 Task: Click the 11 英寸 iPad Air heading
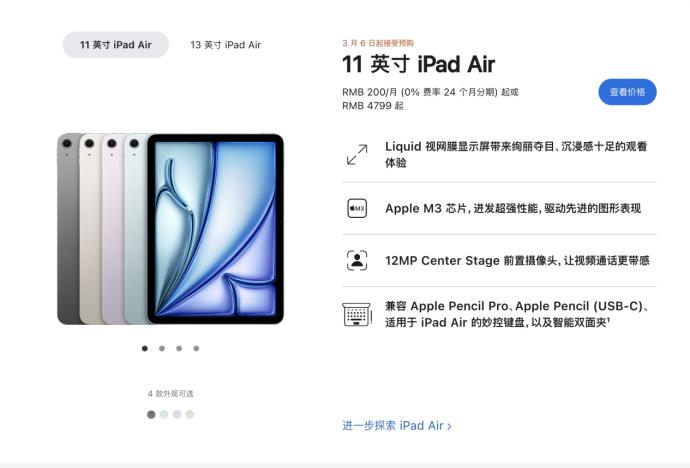tap(418, 64)
